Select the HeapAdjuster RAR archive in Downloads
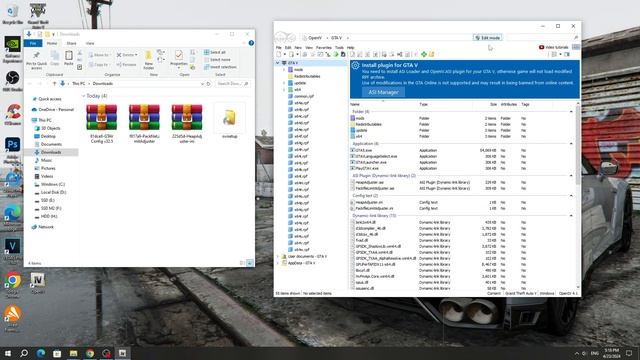 click(187, 124)
